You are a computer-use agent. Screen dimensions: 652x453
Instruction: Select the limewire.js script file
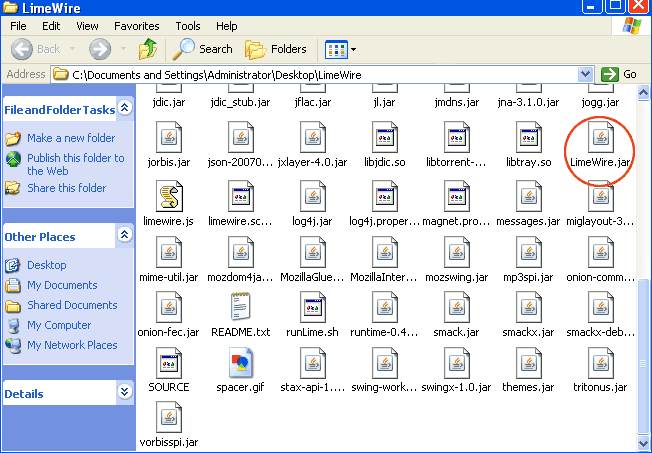click(168, 197)
